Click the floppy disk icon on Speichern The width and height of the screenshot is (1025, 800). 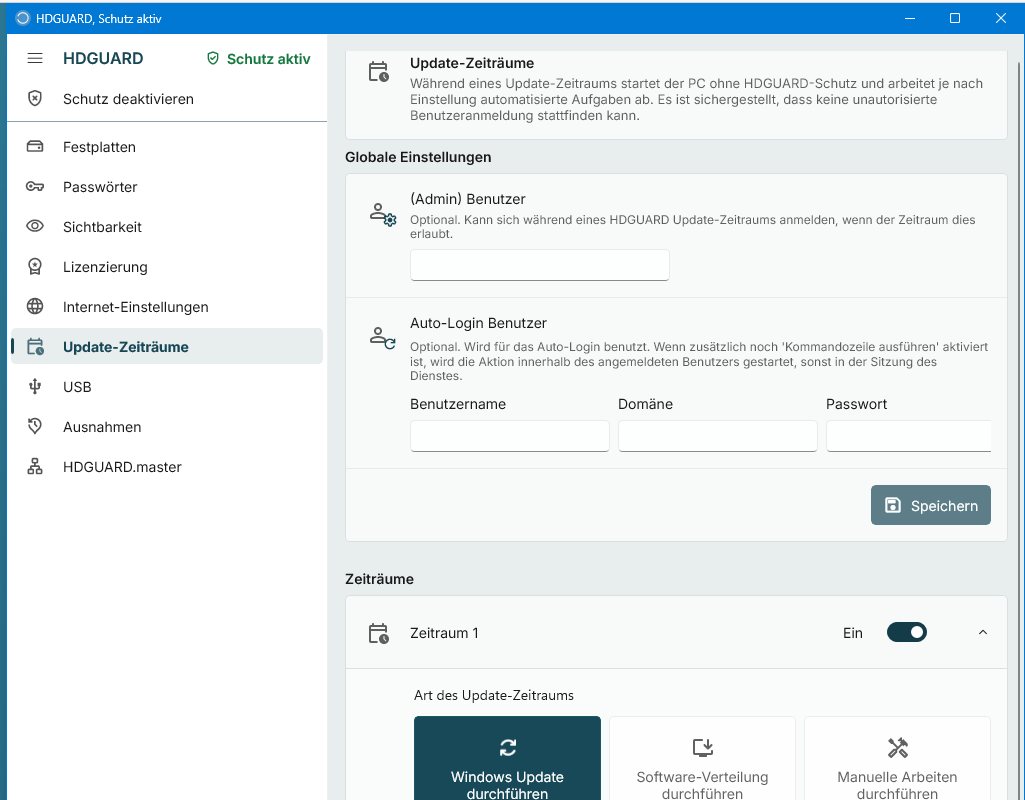click(x=892, y=505)
